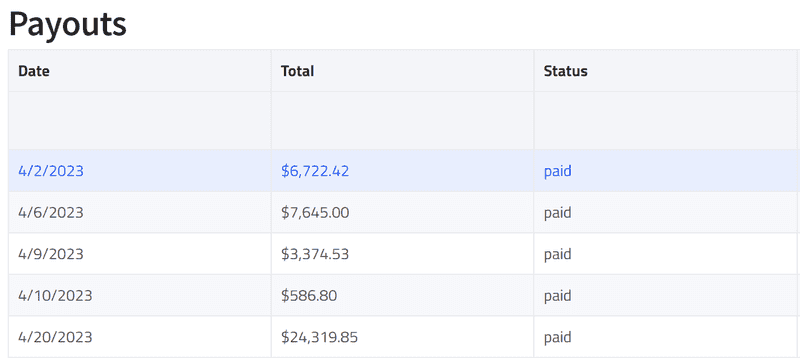
Task: Sort by the Total column header
Action: (402, 71)
